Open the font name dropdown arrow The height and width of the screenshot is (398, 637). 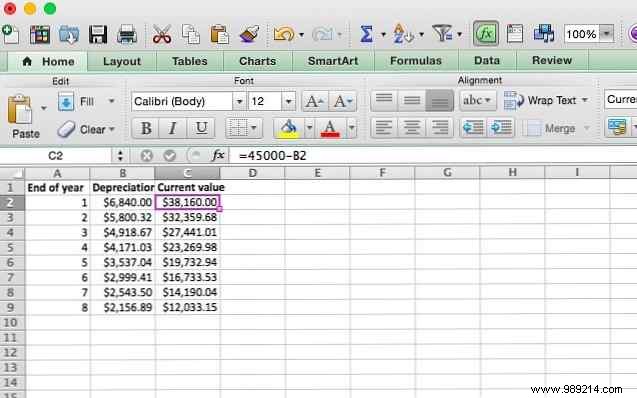(239, 101)
